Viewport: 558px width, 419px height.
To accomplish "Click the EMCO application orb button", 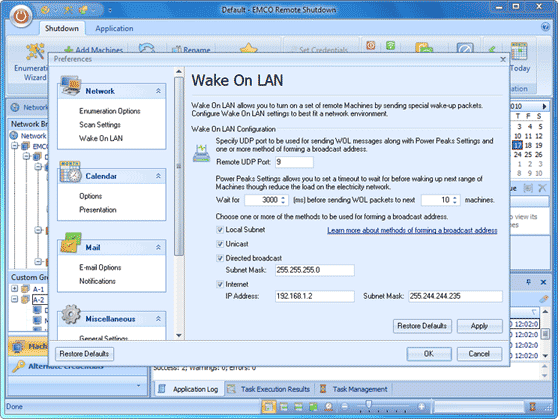I will tap(21, 16).
